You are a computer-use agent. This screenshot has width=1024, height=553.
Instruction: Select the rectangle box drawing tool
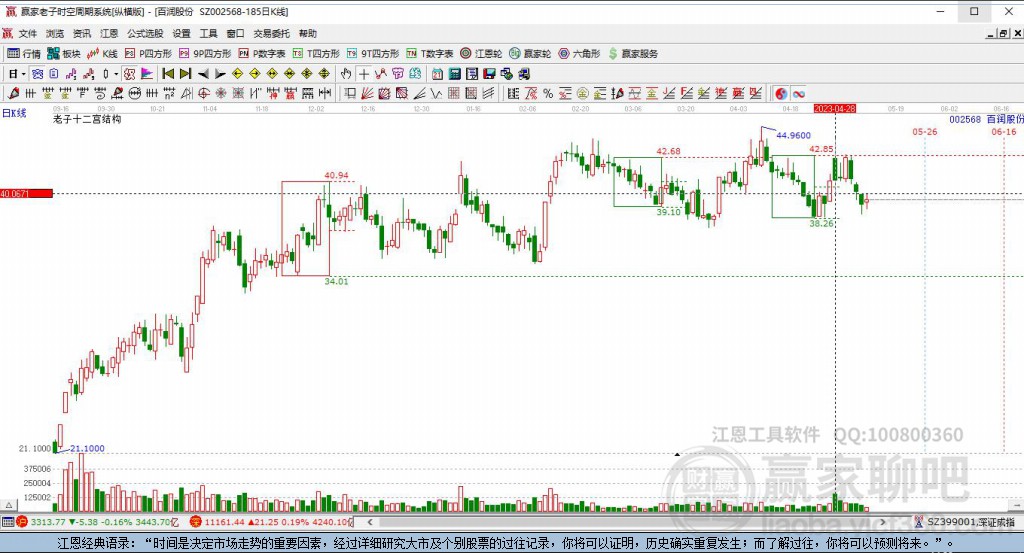(350, 93)
